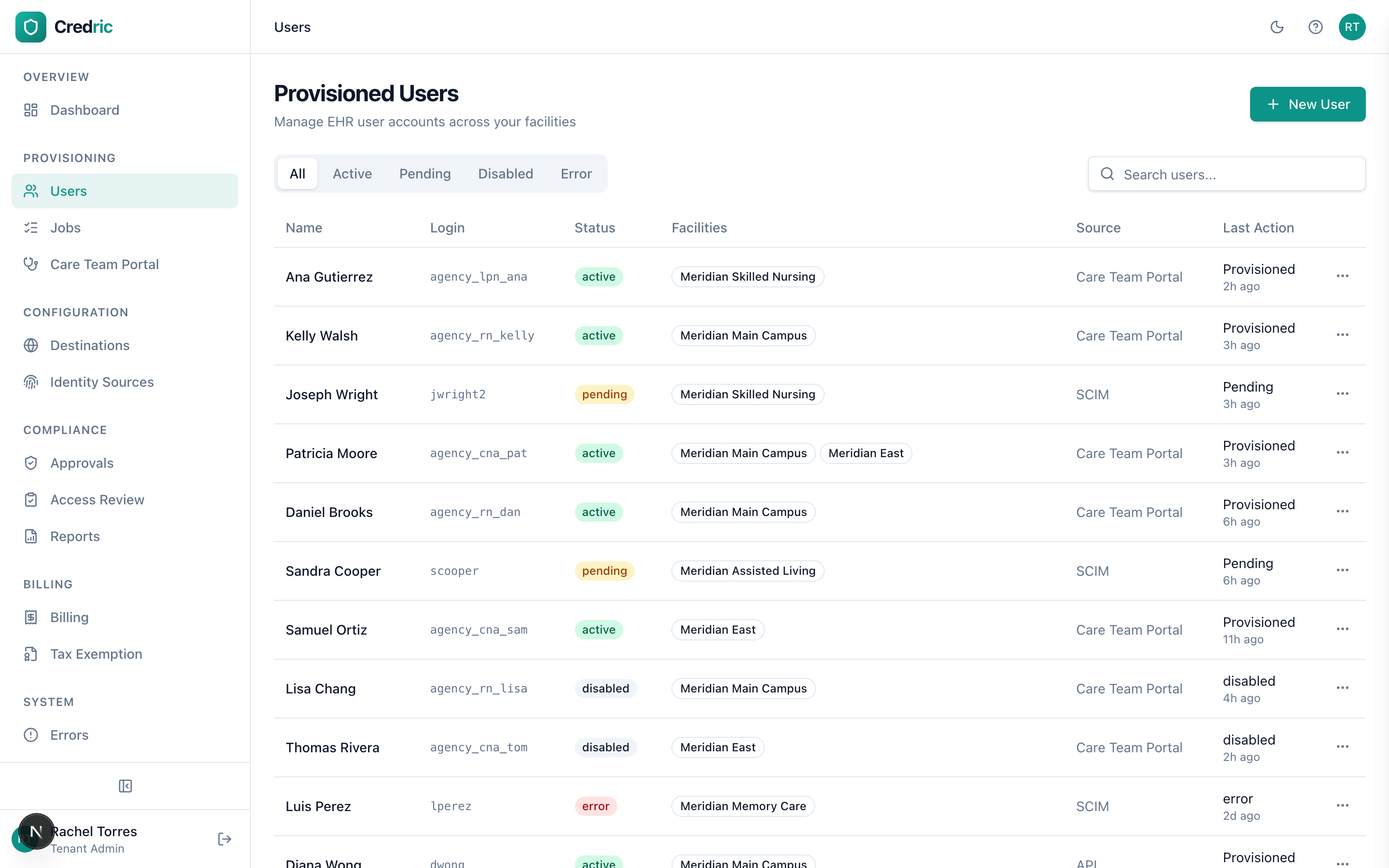Open row actions for Joseph Wright
1389x868 pixels.
[1342, 394]
